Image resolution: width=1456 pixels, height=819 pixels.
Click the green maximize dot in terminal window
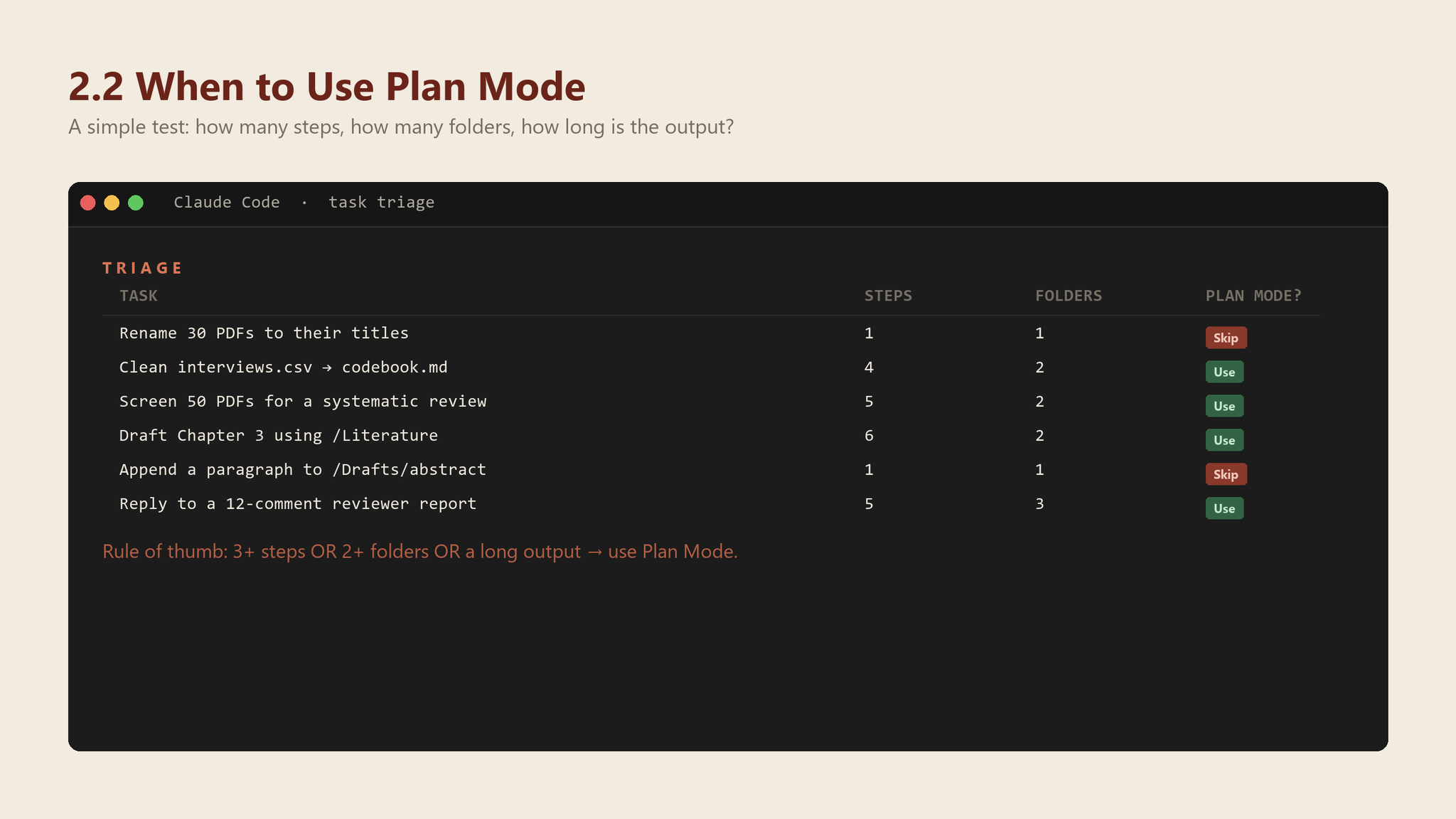pos(136,203)
